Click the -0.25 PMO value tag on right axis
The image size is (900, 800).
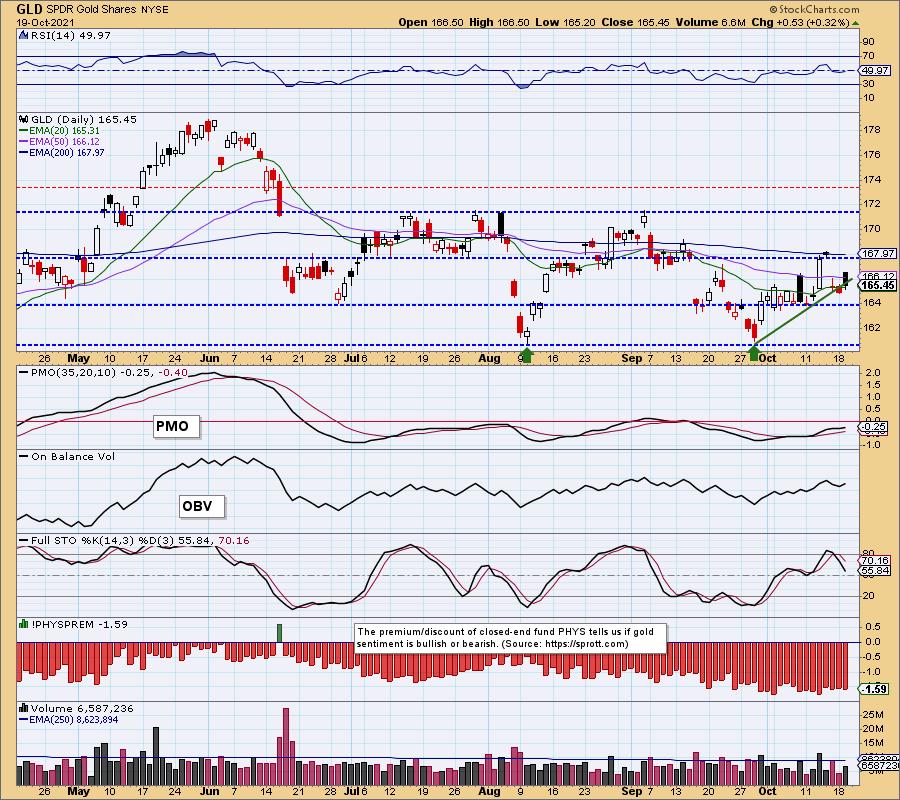(x=874, y=427)
